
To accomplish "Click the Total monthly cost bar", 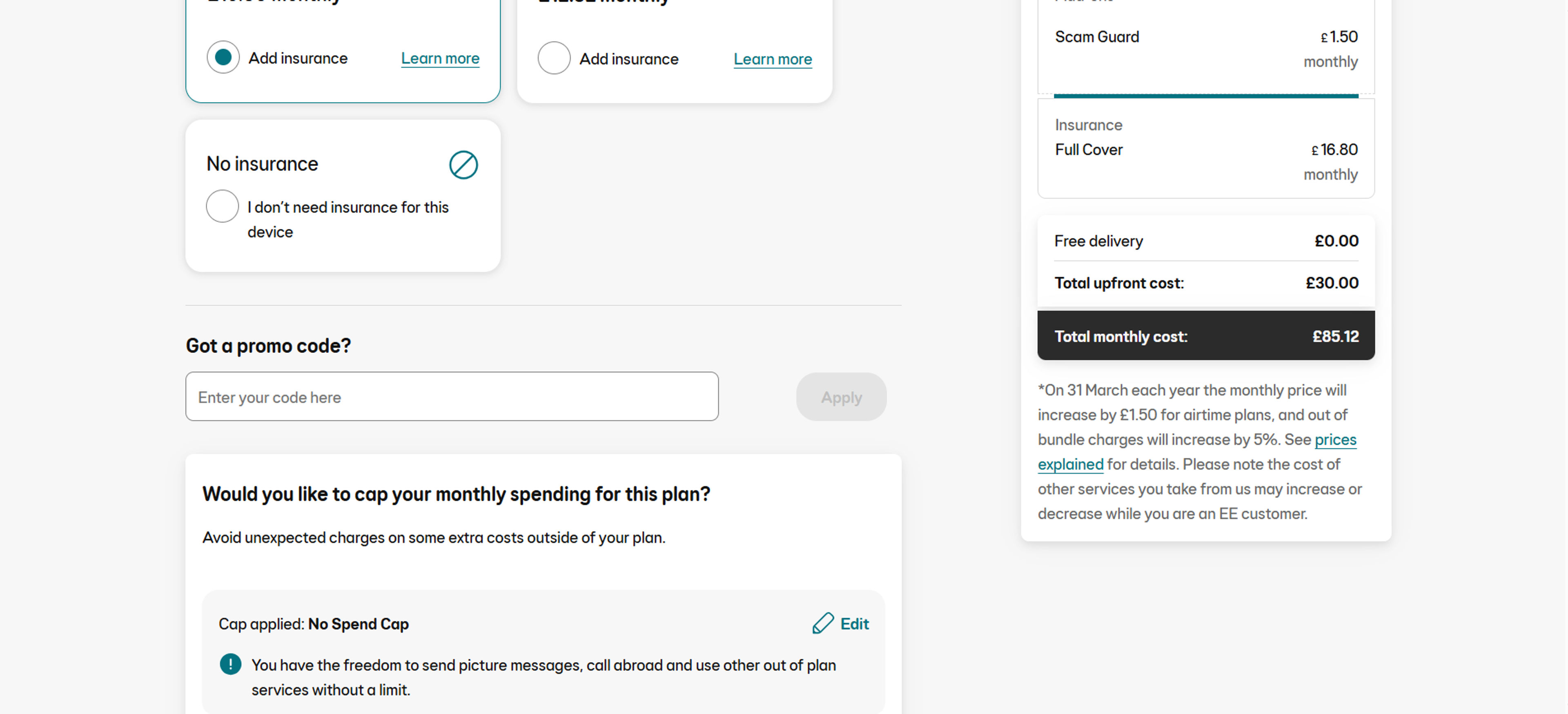I will (1206, 336).
